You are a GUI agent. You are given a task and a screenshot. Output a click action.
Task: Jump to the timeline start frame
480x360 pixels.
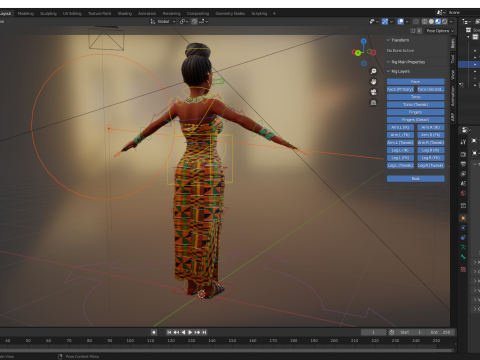[169, 332]
